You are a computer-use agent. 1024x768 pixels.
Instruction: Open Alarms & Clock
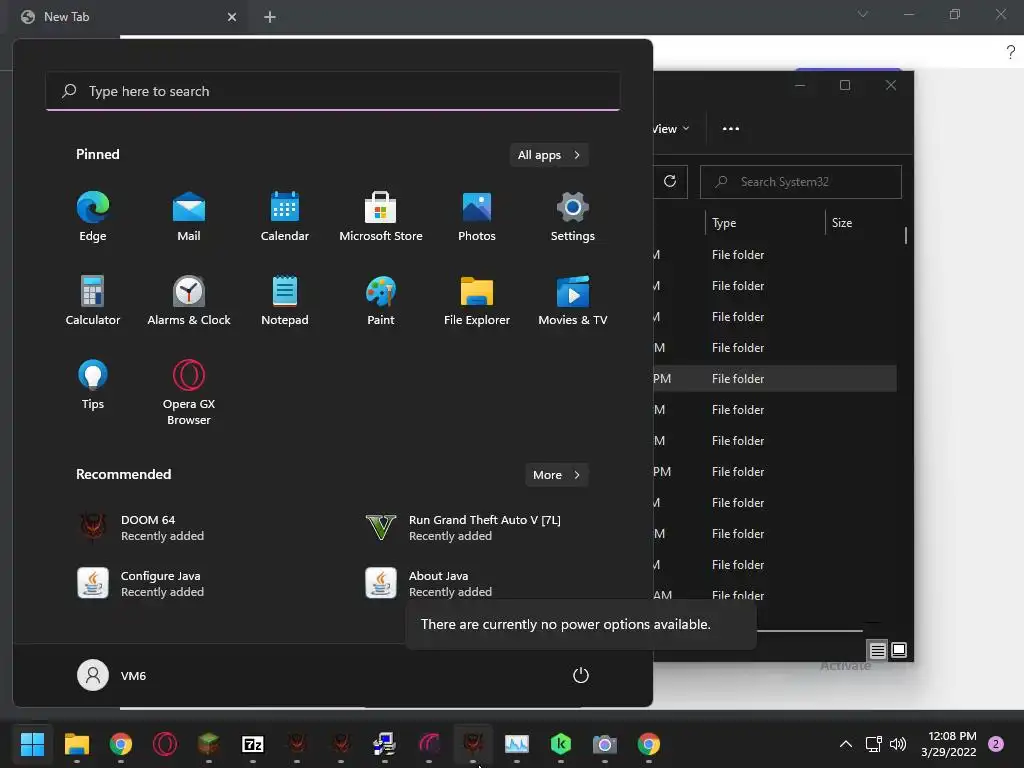click(x=189, y=300)
